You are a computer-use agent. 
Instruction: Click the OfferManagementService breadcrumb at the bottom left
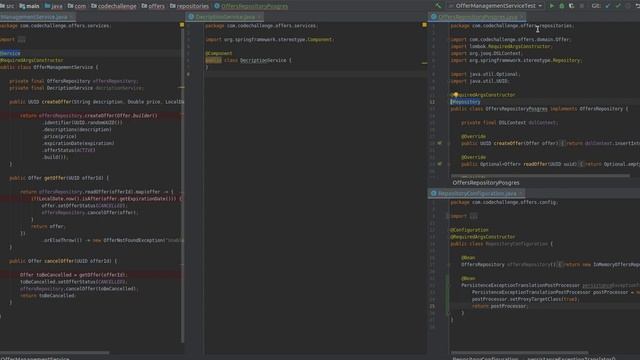tap(35, 358)
